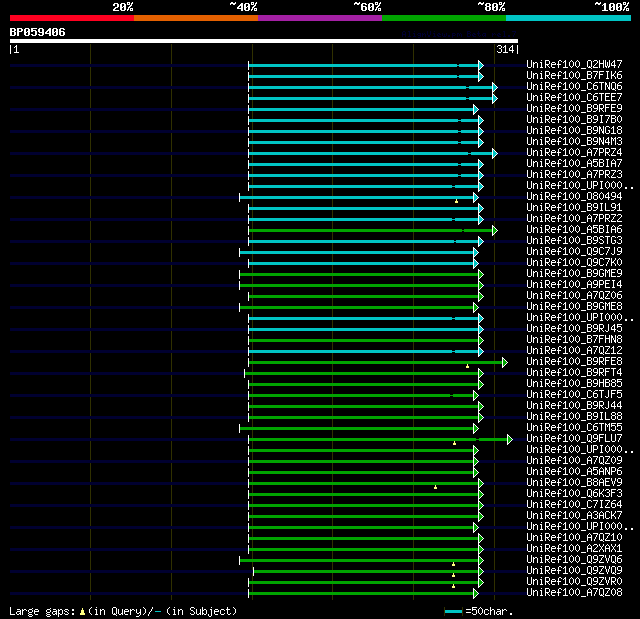Click the arrowhead ending the B9RFE8 bar

(x=504, y=362)
